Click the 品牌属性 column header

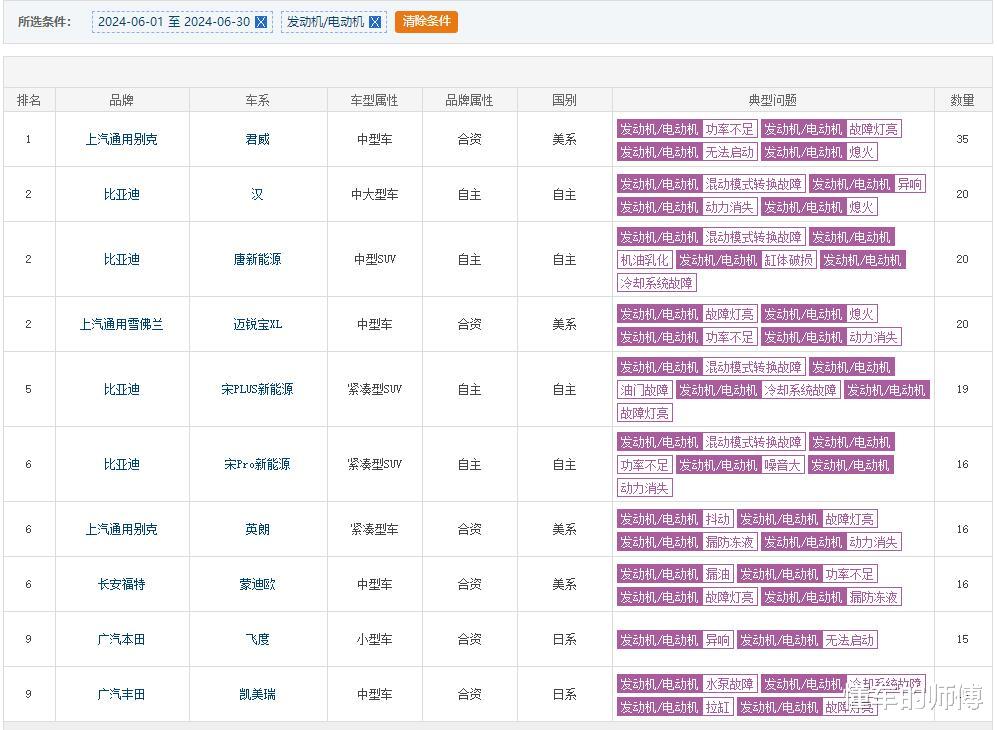[469, 100]
